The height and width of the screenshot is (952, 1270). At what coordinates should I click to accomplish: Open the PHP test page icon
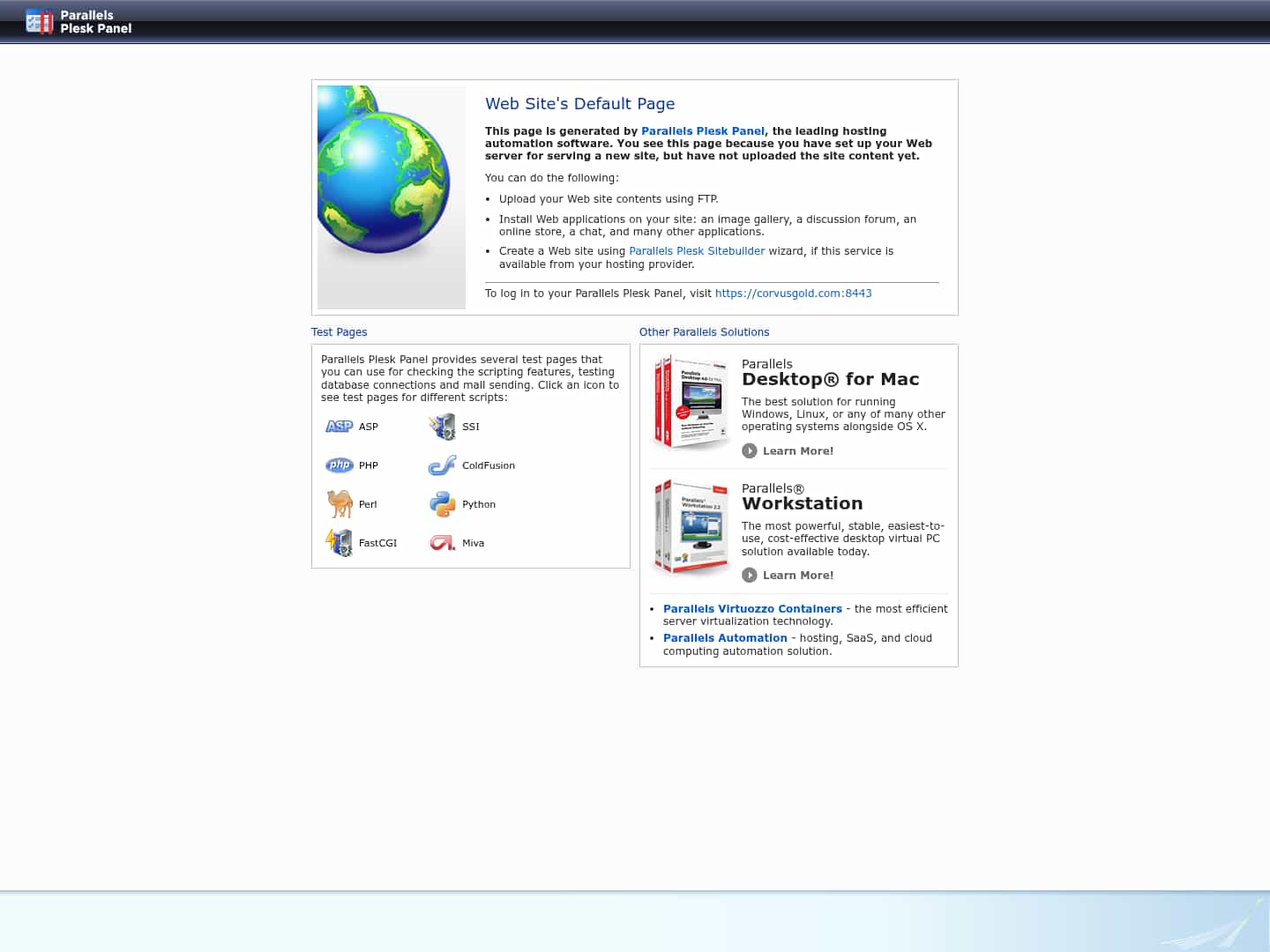[339, 465]
